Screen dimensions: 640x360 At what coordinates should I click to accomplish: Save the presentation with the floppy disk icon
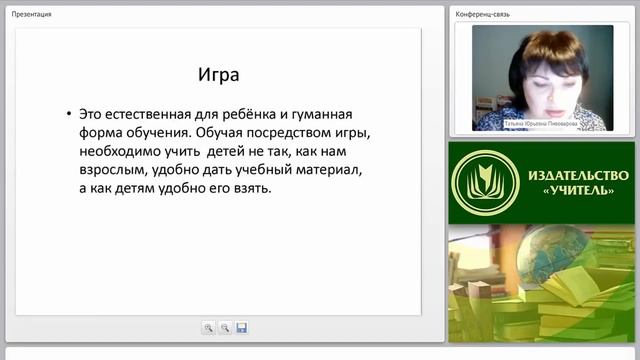point(242,328)
